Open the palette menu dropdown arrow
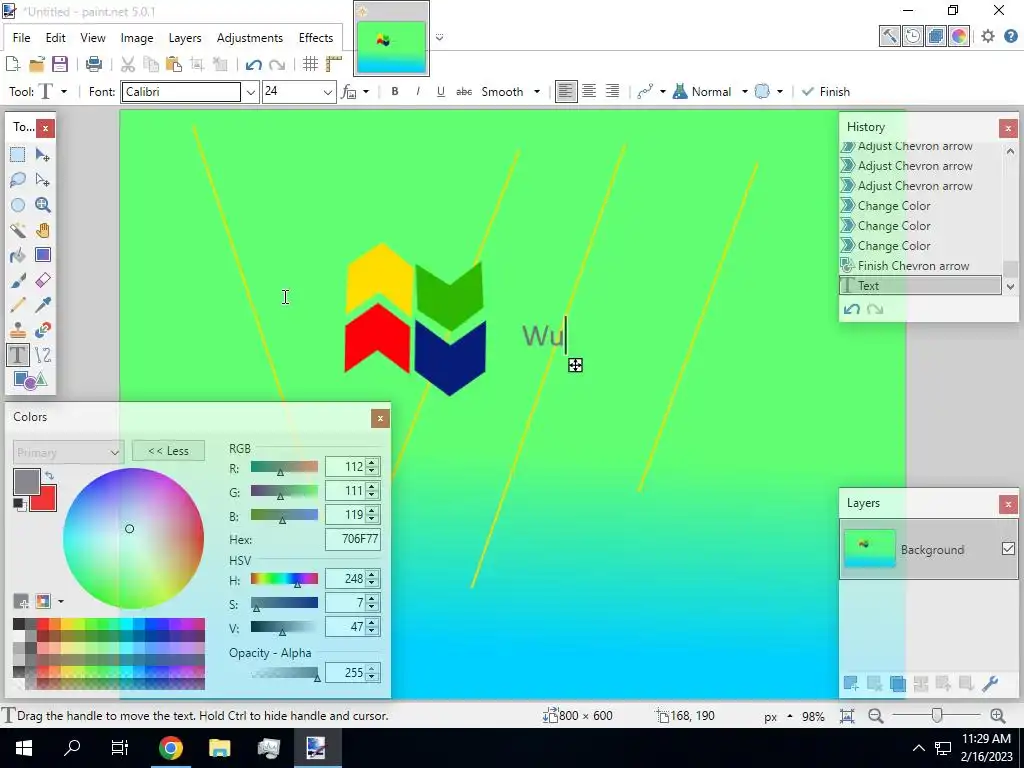Screen dimensions: 1024x768 coord(61,601)
